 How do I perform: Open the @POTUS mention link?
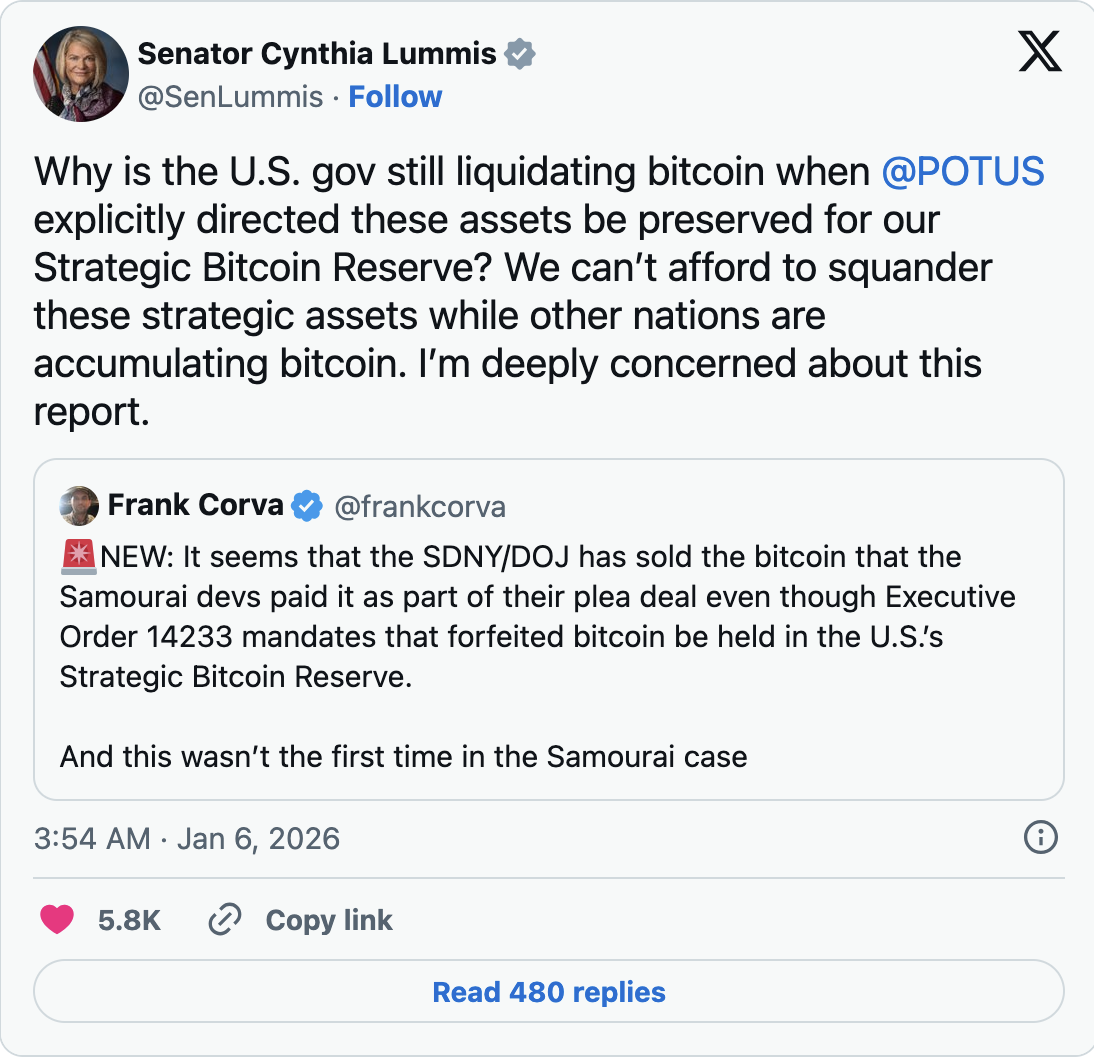[x=963, y=172]
